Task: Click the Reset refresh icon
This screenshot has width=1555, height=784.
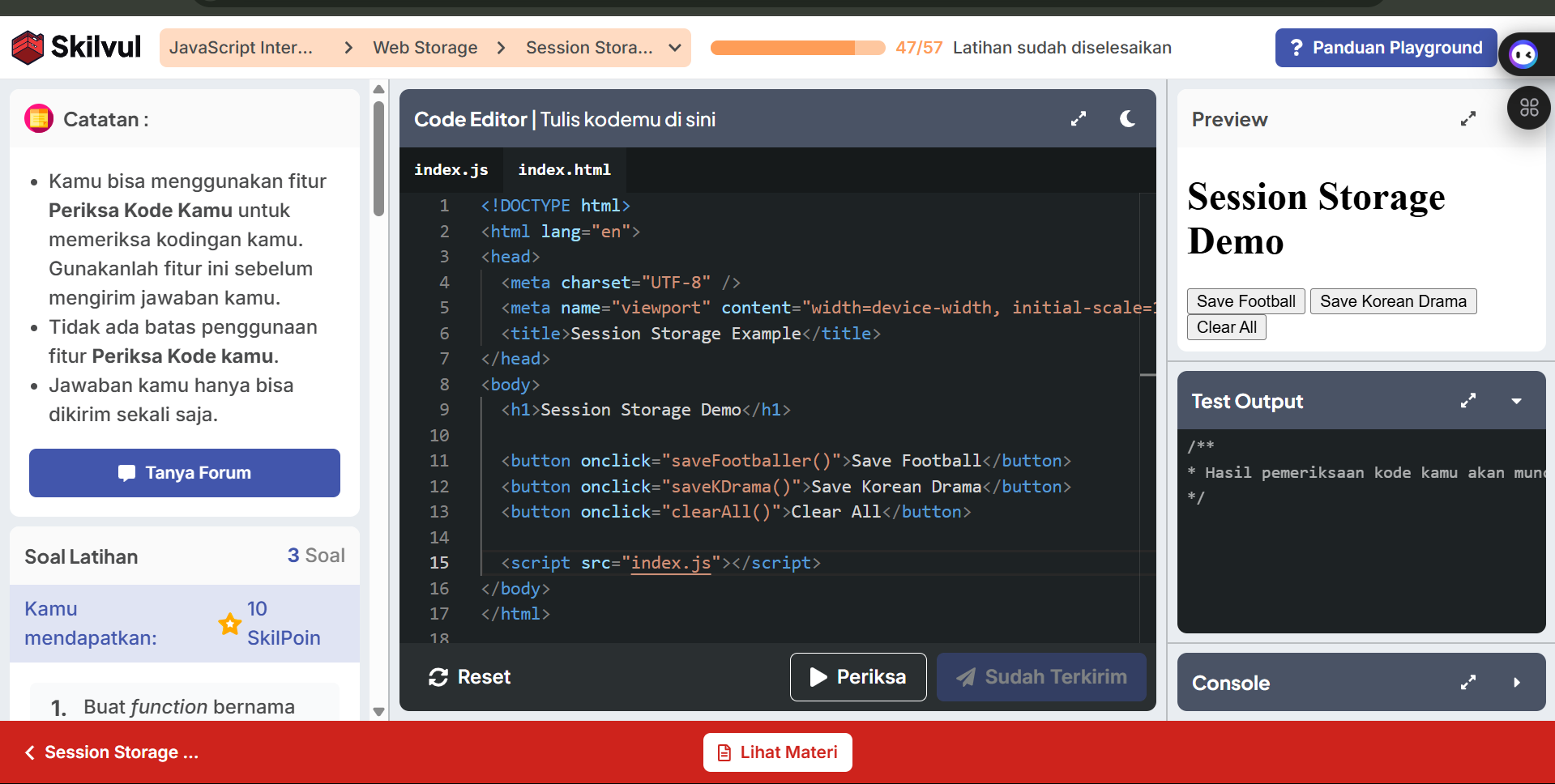Action: point(438,677)
